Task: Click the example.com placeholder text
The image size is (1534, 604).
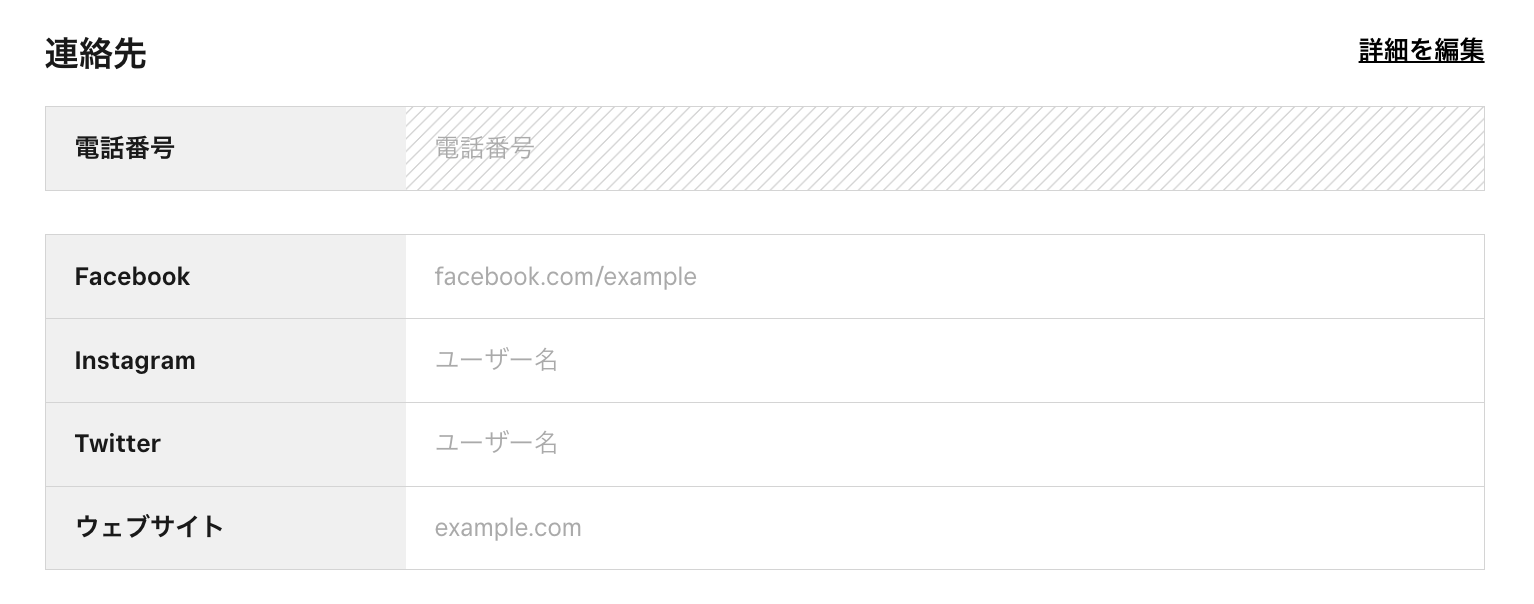Action: coord(508,528)
